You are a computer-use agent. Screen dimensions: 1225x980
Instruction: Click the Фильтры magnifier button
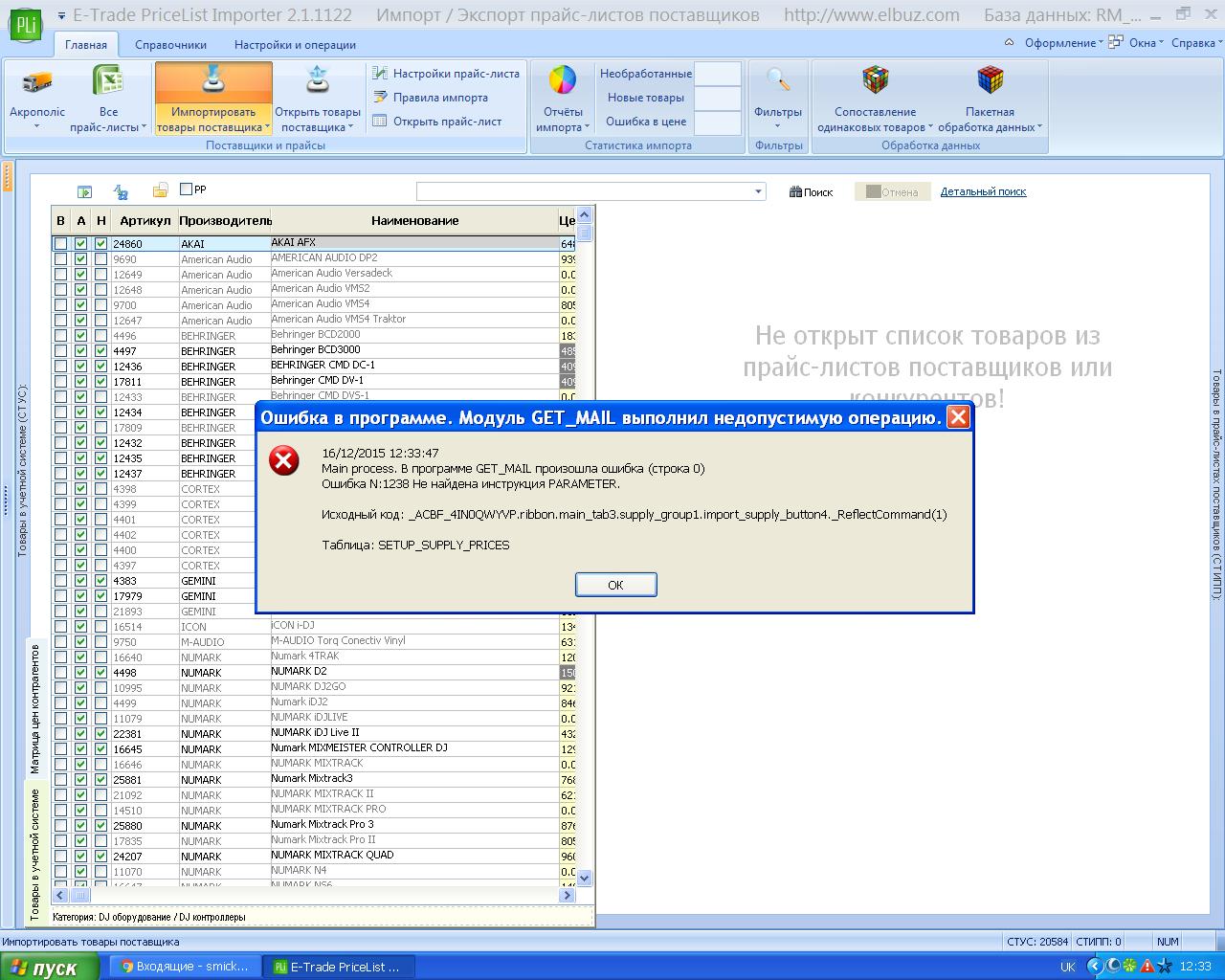pyautogui.click(x=778, y=98)
